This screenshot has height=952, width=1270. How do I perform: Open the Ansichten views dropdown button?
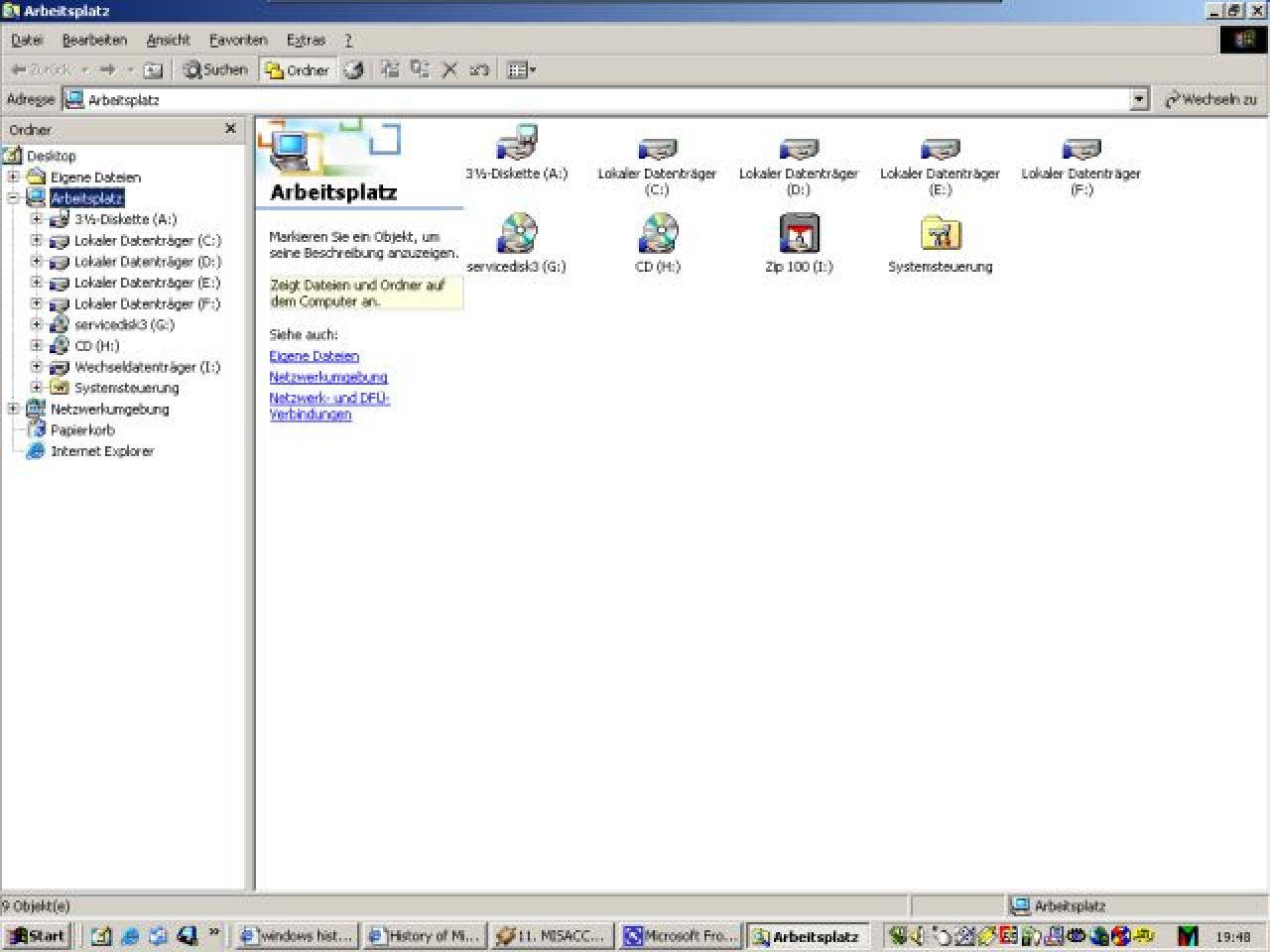pos(521,69)
